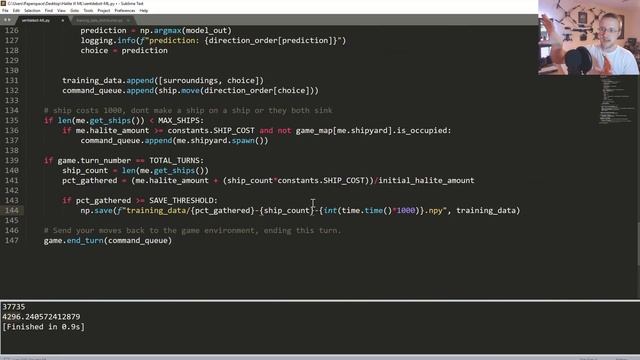Screen dimensions: 640x360
Task: Click '[Finished in 0.9s]' in build output
Action: [x=44, y=327]
